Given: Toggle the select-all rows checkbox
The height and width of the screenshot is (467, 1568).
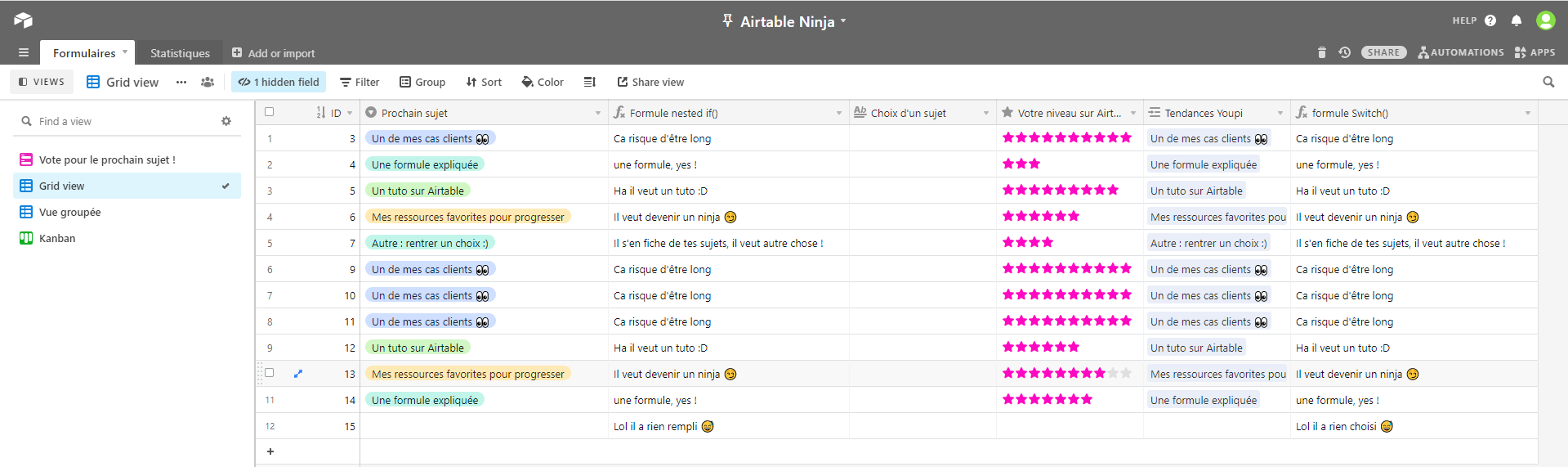Looking at the screenshot, I should pos(270,112).
